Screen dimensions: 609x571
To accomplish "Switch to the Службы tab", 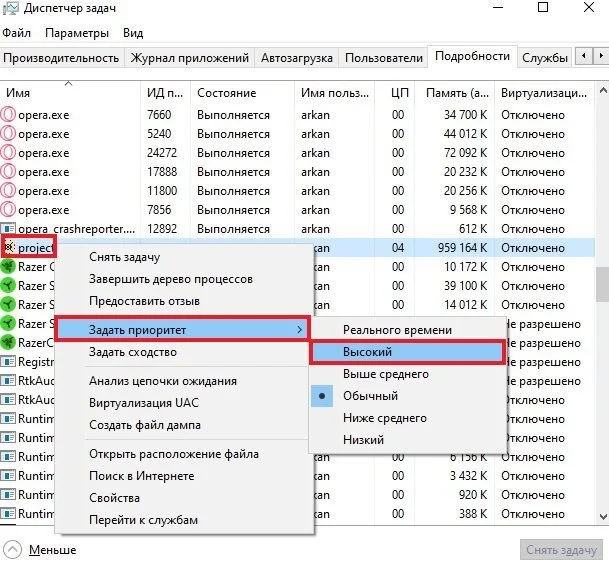I will [x=545, y=58].
